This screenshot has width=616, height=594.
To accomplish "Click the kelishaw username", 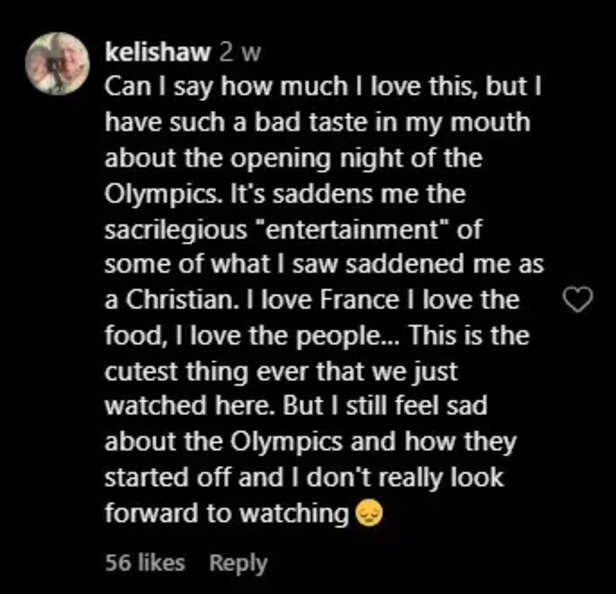I will pos(146,49).
